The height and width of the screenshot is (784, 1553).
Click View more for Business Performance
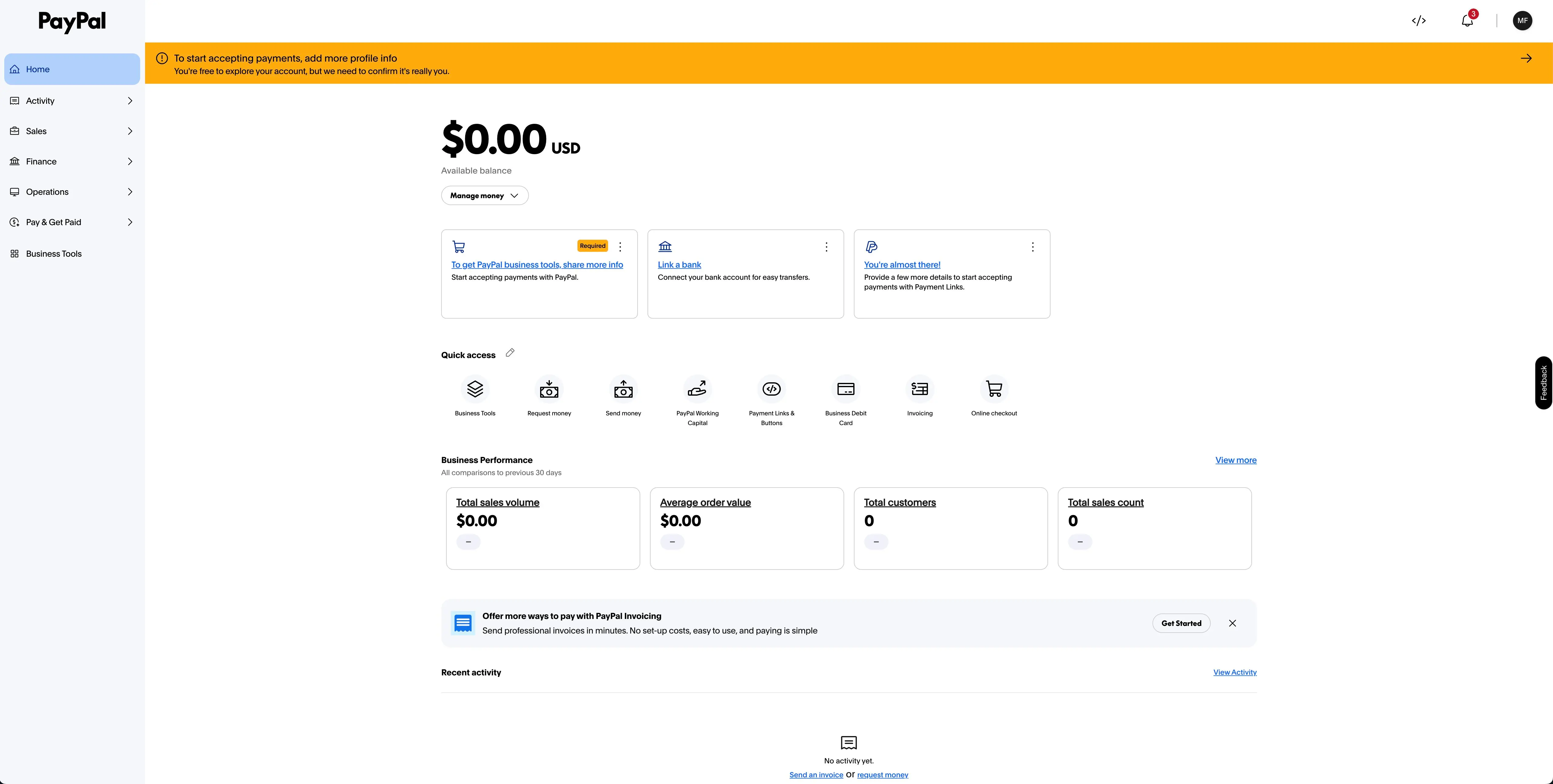pos(1236,460)
